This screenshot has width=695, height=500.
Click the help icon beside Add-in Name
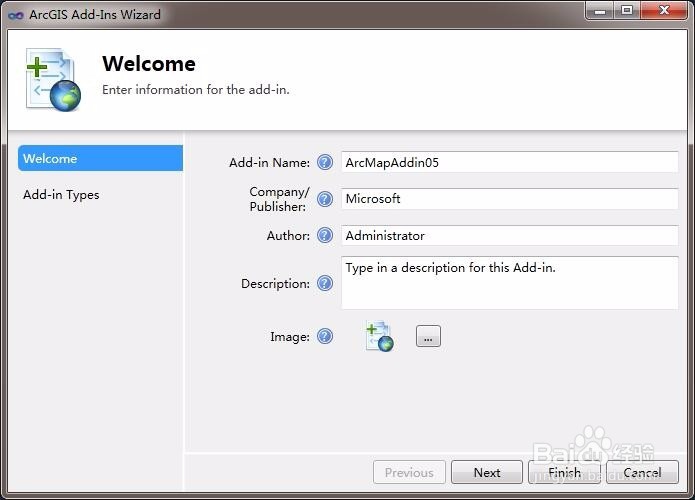click(325, 162)
